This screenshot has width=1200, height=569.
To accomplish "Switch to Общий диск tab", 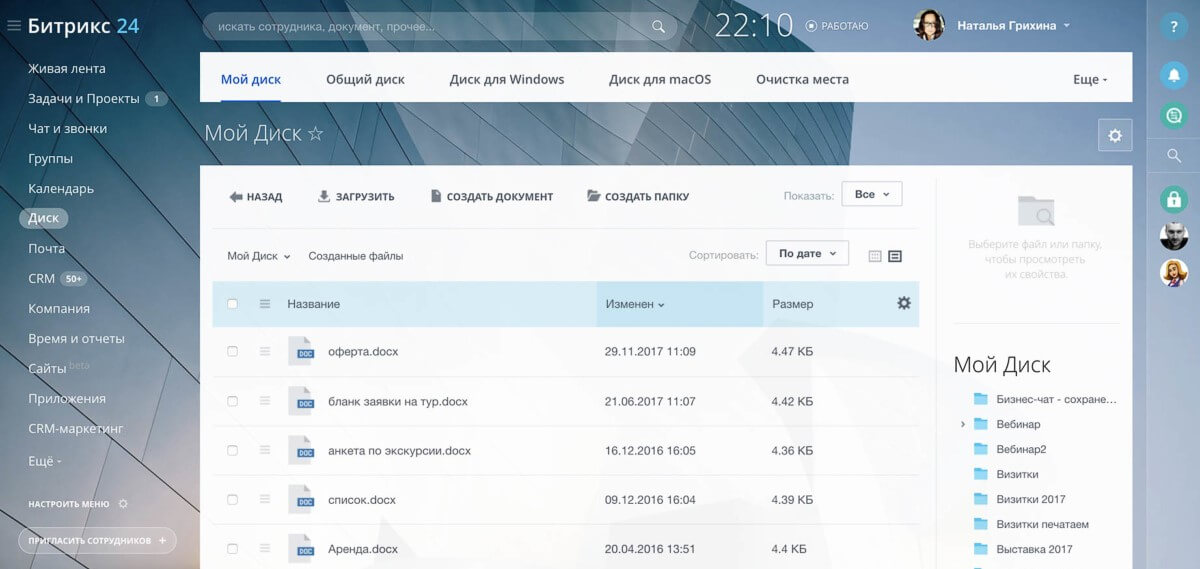I will point(365,79).
